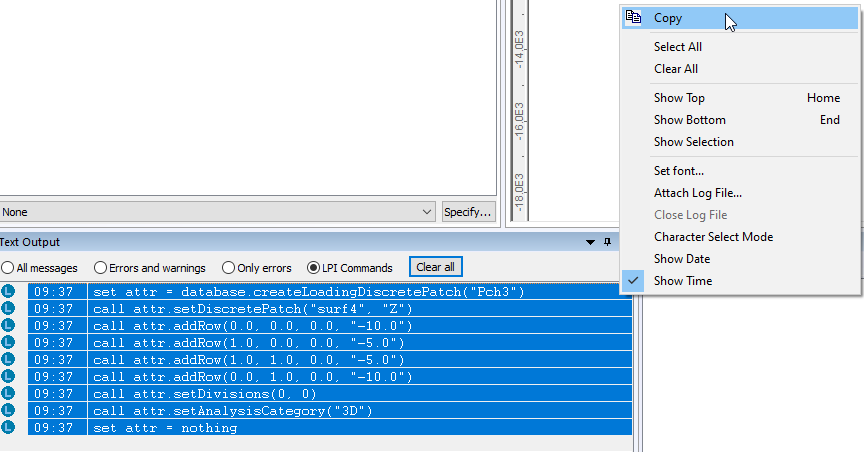Click the Copy icon in context menu
The width and height of the screenshot is (864, 452).
pyautogui.click(x=633, y=17)
